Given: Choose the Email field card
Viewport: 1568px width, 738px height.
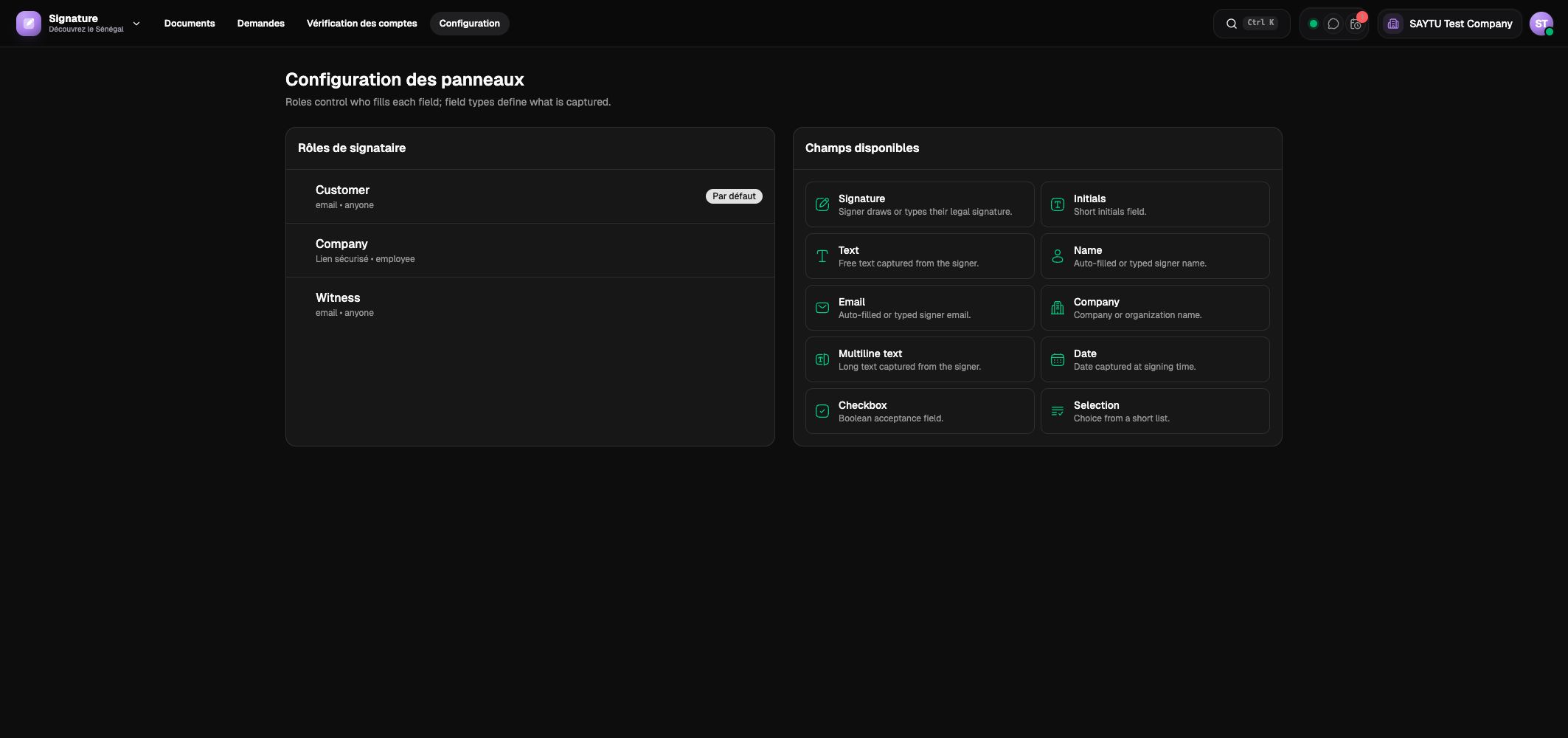Looking at the screenshot, I should tap(920, 308).
